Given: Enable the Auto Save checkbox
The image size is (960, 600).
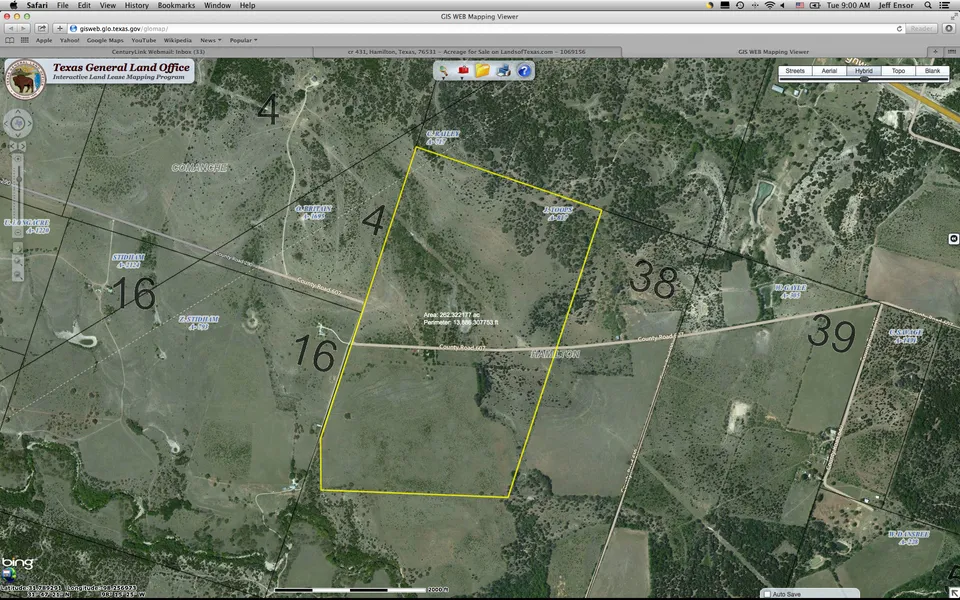Looking at the screenshot, I should (x=766, y=594).
